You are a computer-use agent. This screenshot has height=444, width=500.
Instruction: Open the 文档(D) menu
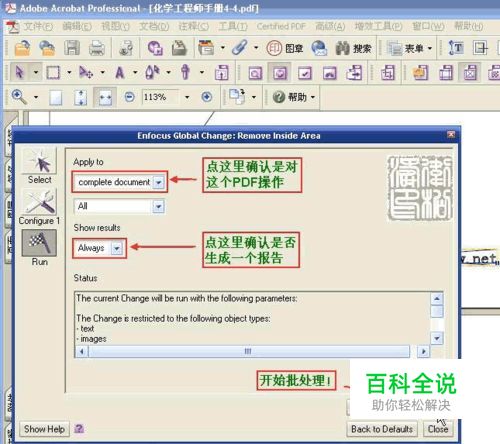point(154,26)
